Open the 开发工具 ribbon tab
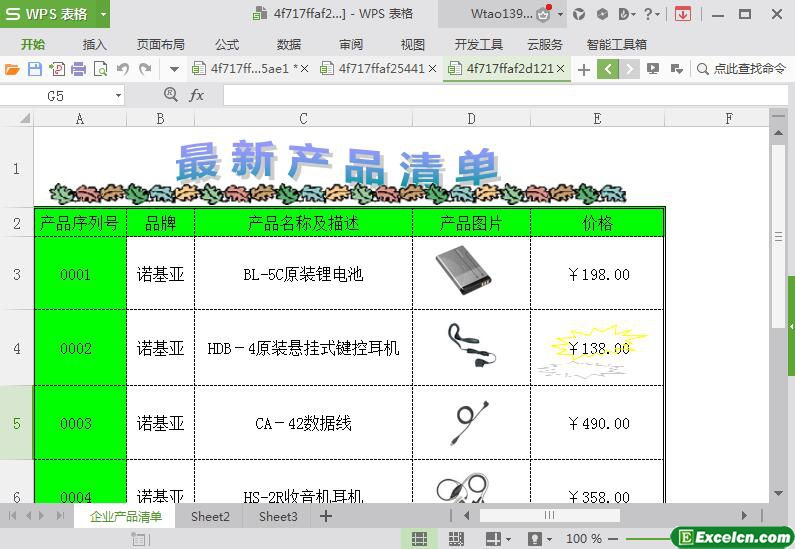Screen dimensions: 795x549 pos(479,45)
